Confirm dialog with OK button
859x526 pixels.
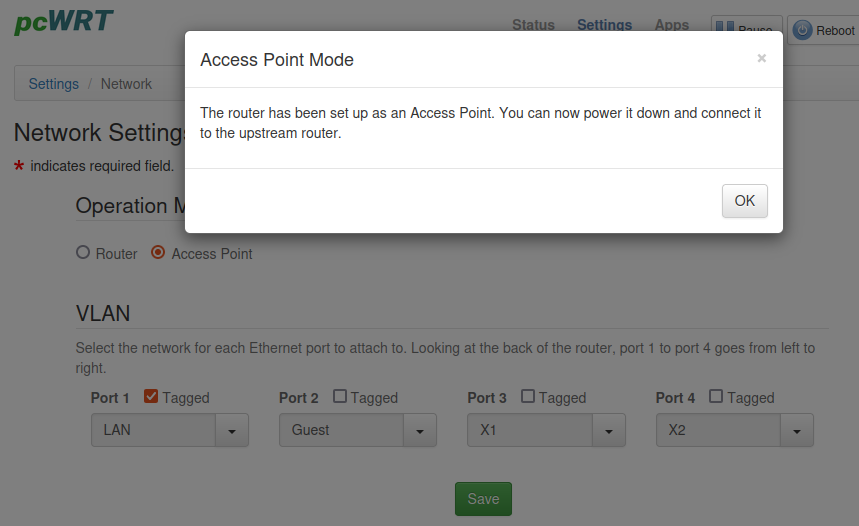(744, 201)
